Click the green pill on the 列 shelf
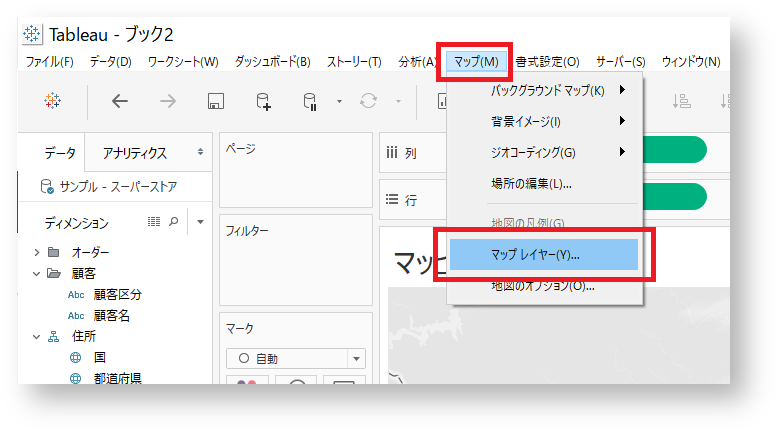The height and width of the screenshot is (432, 778). pos(675,149)
